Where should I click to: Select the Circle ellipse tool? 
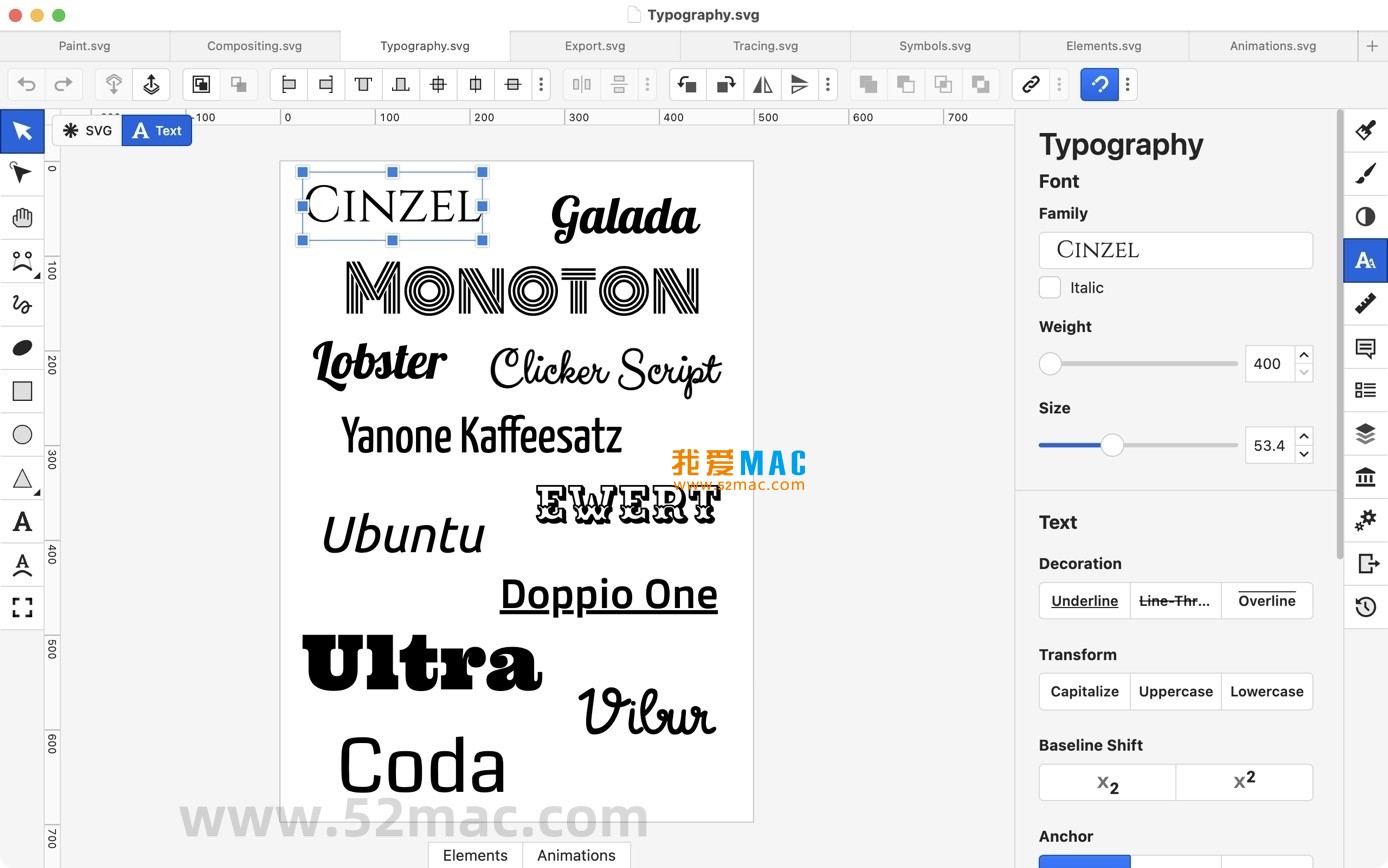pos(22,434)
